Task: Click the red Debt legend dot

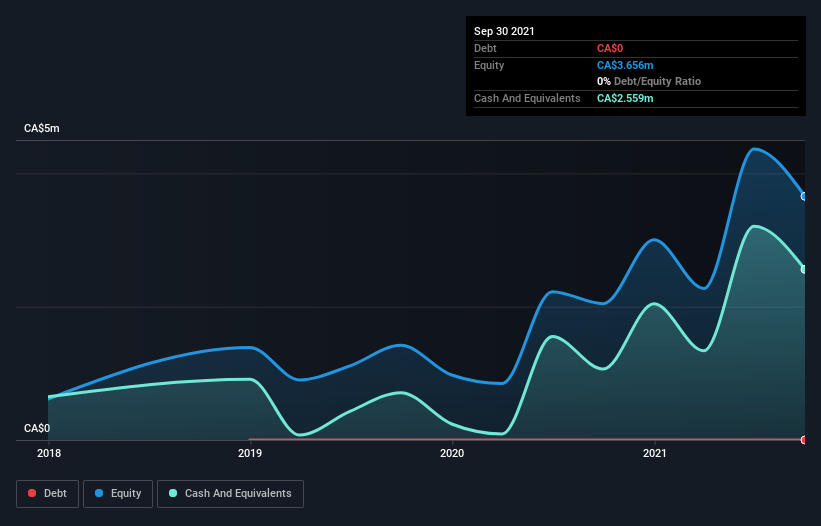Action: [32, 493]
